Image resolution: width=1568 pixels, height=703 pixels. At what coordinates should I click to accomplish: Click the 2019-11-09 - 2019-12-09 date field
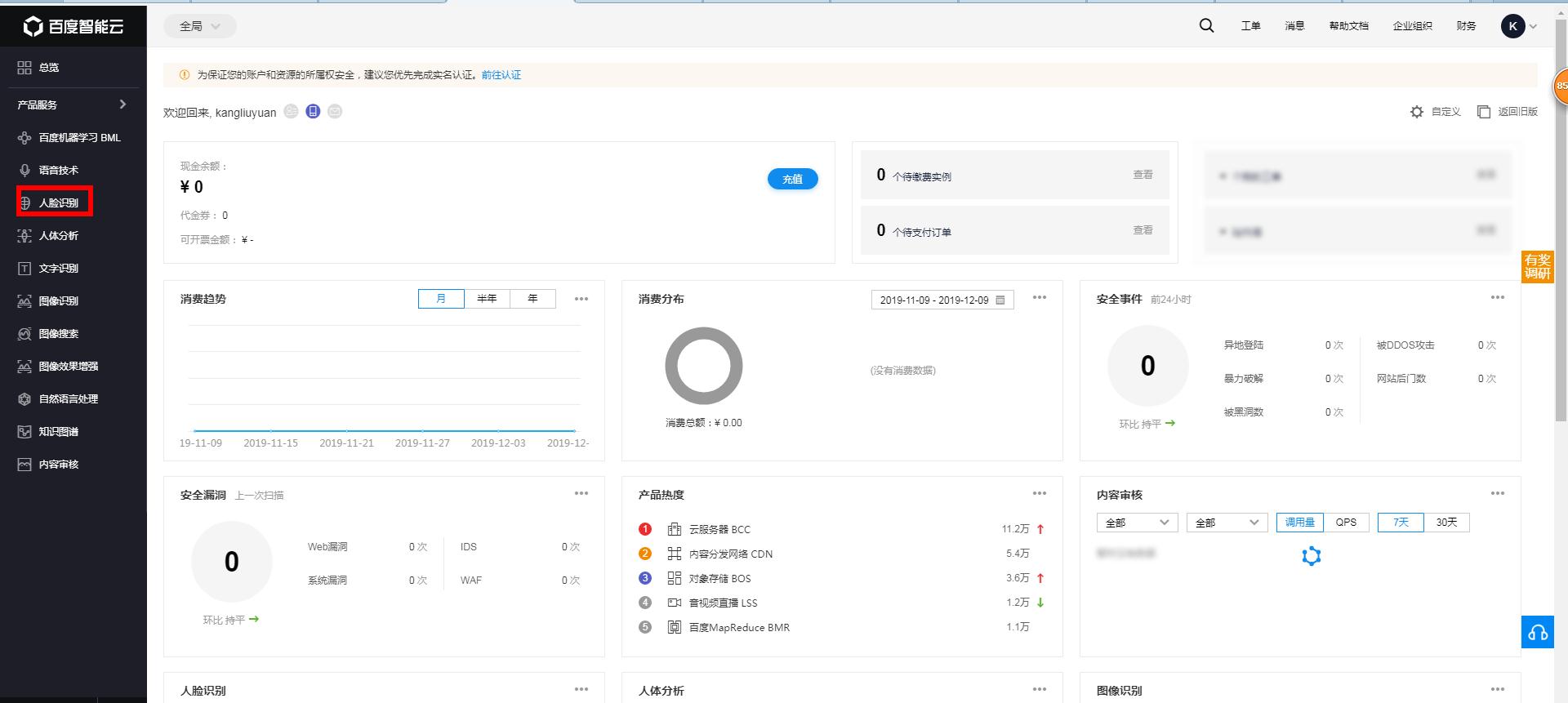coord(942,300)
